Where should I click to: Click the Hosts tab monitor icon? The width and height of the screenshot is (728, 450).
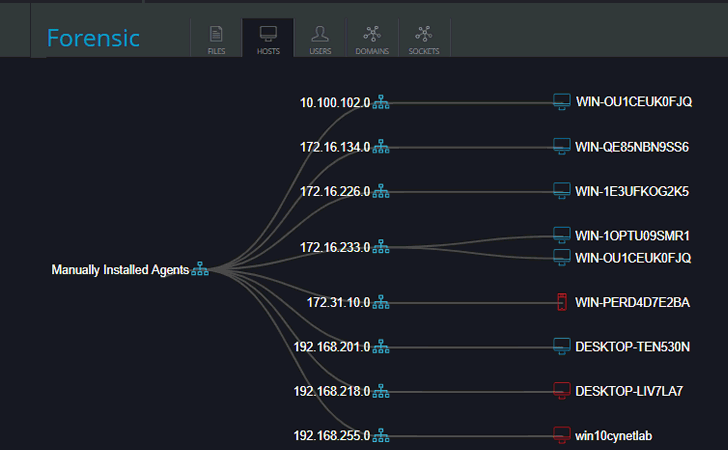point(268,33)
